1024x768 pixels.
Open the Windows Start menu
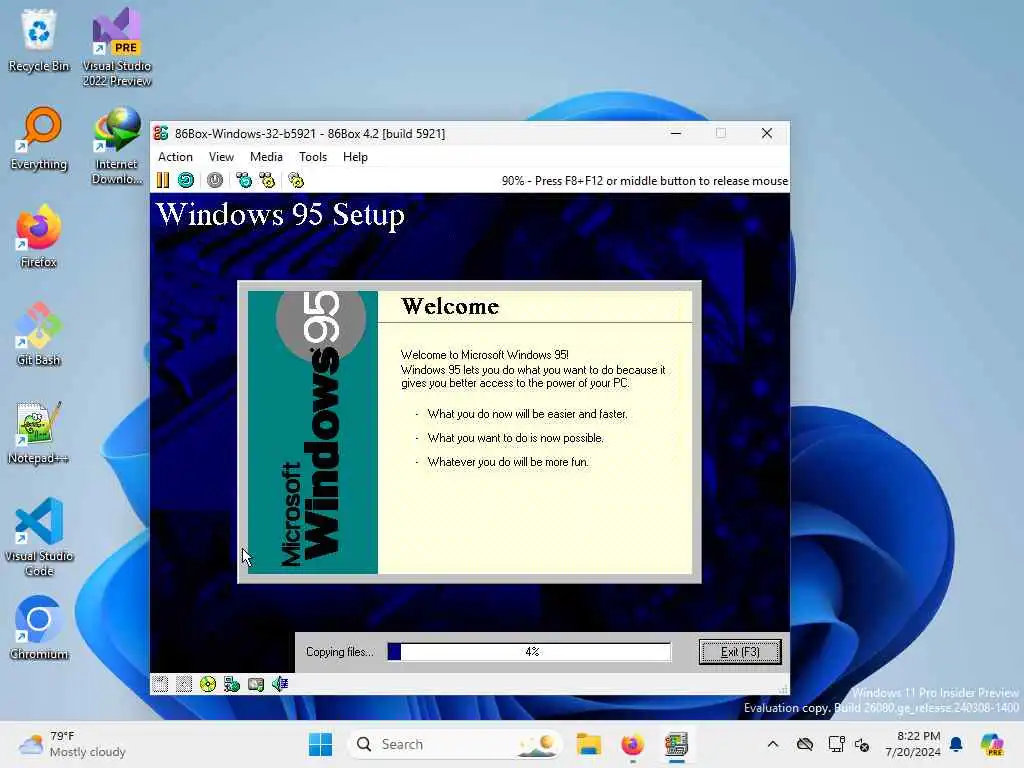(320, 744)
